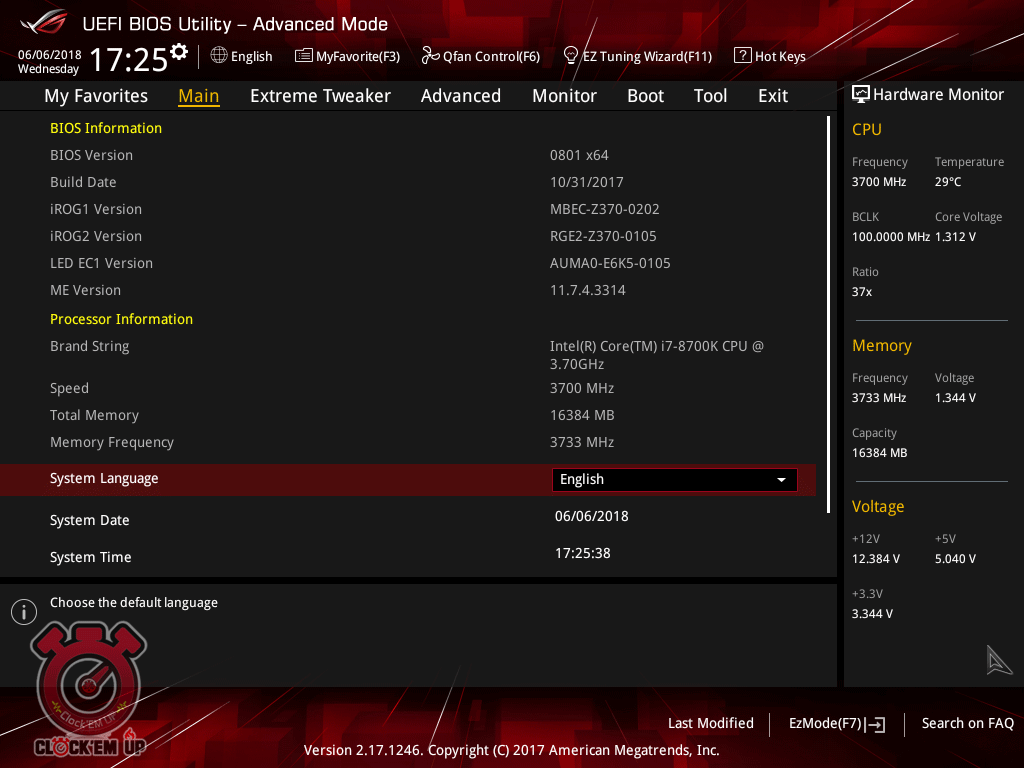Launch EZ Tuning Wizard lightbulb icon

point(571,56)
